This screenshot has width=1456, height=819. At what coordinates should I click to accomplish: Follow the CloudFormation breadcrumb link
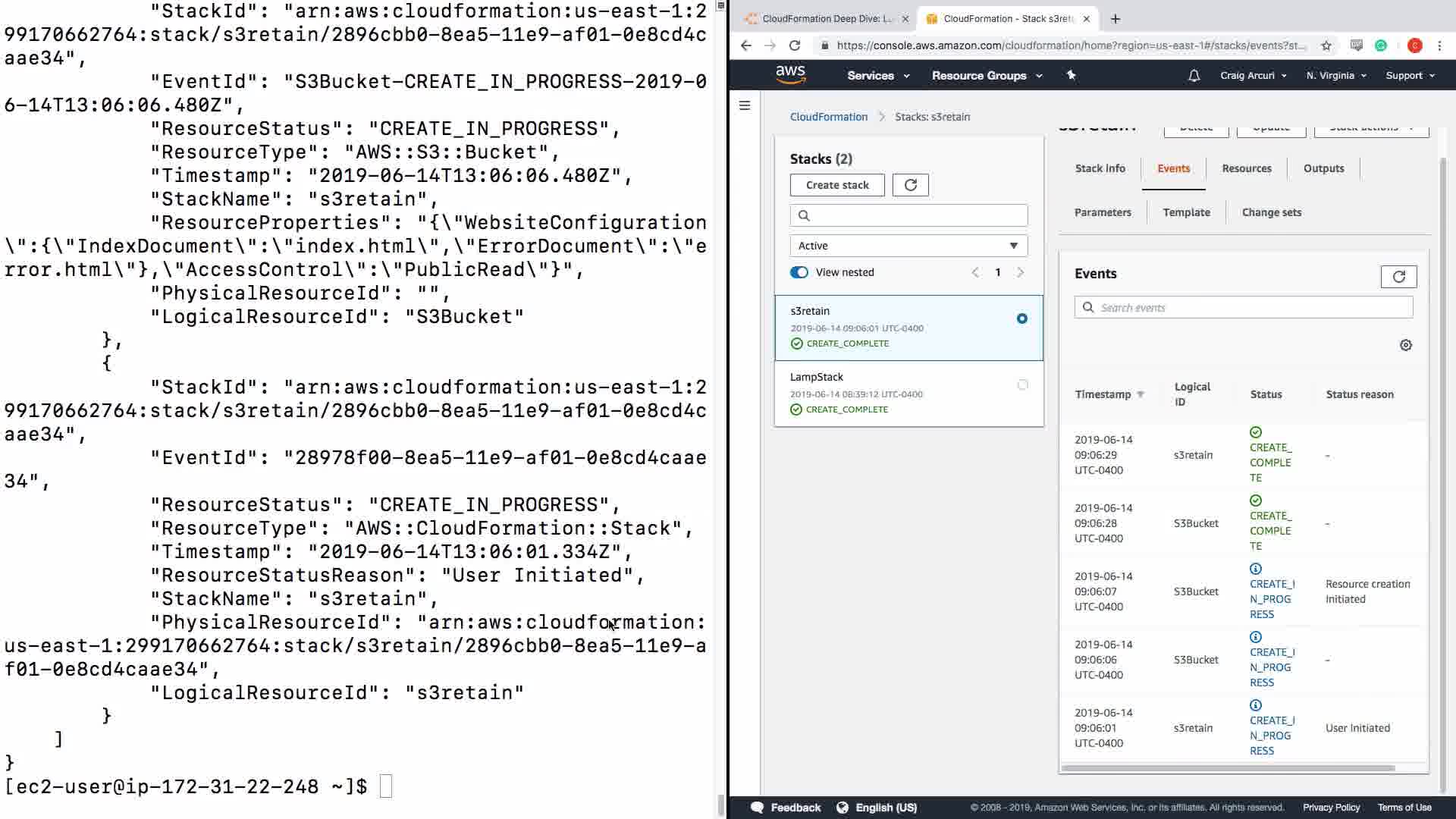click(x=828, y=117)
